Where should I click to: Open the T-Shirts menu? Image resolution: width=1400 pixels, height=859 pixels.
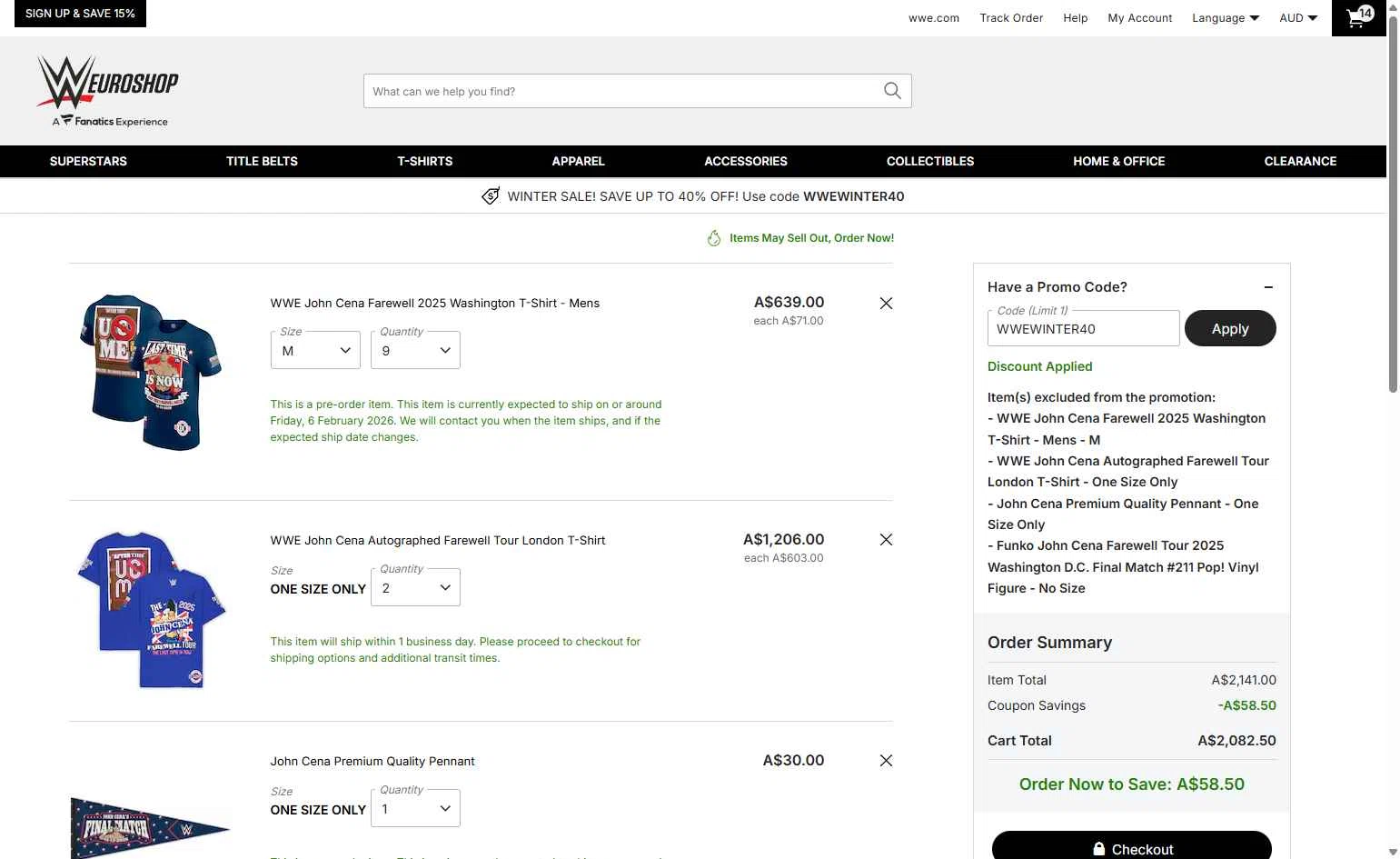tap(424, 161)
